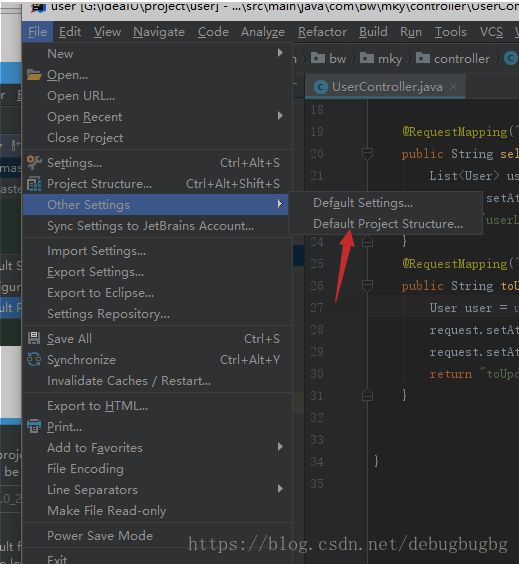Screen dimensions: 519x564
Task: Click the folder icon beside Open...
Action: (34, 75)
